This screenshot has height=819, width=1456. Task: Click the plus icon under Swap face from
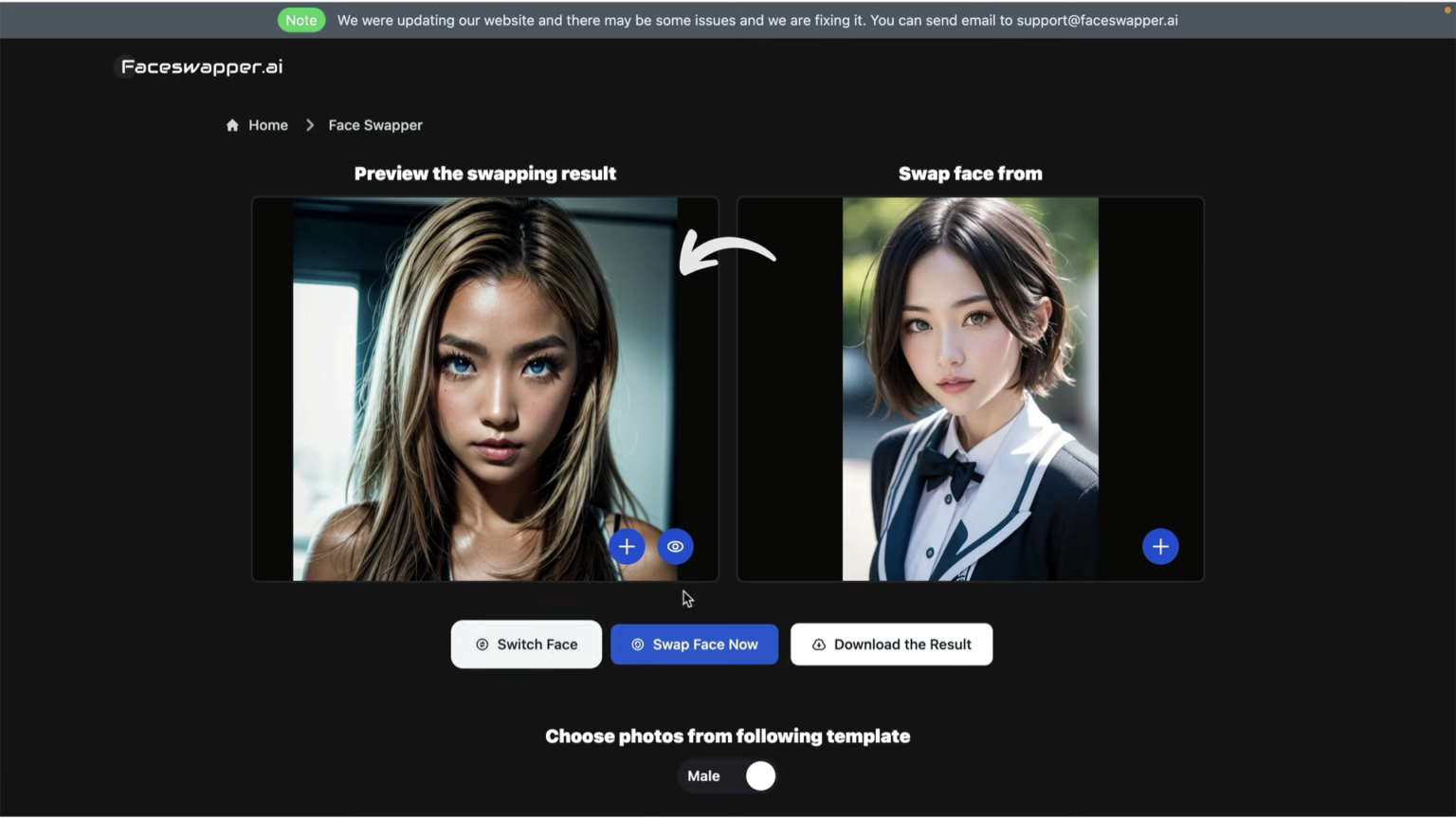(1160, 546)
